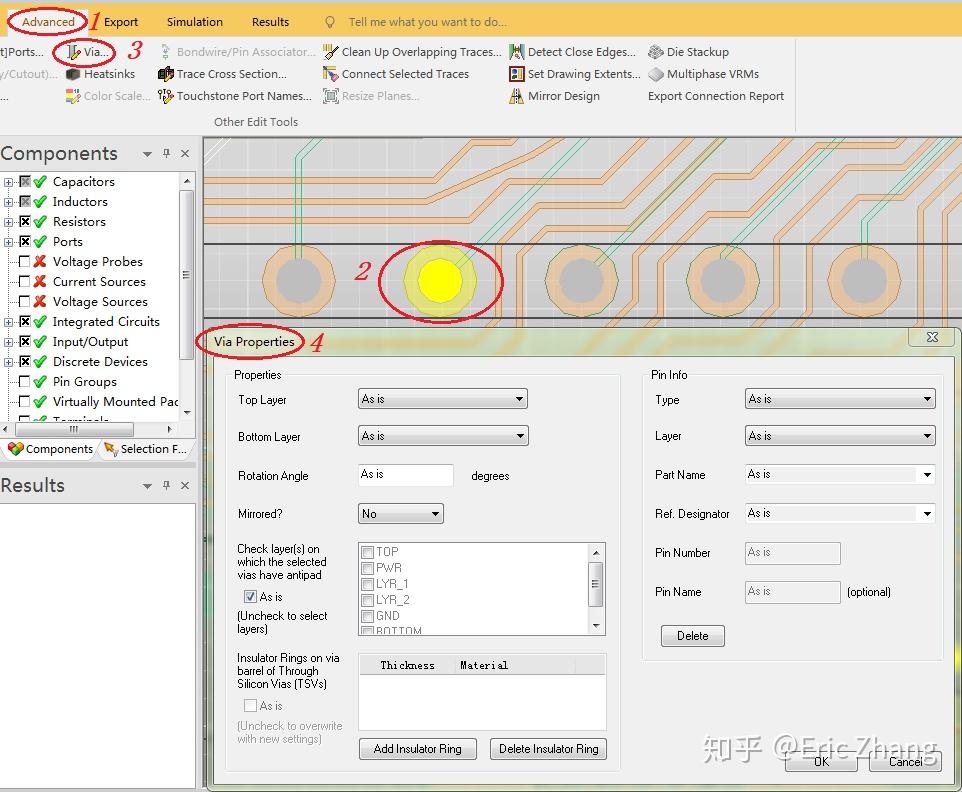Pin the Components panel
The image size is (962, 792).
[166, 153]
